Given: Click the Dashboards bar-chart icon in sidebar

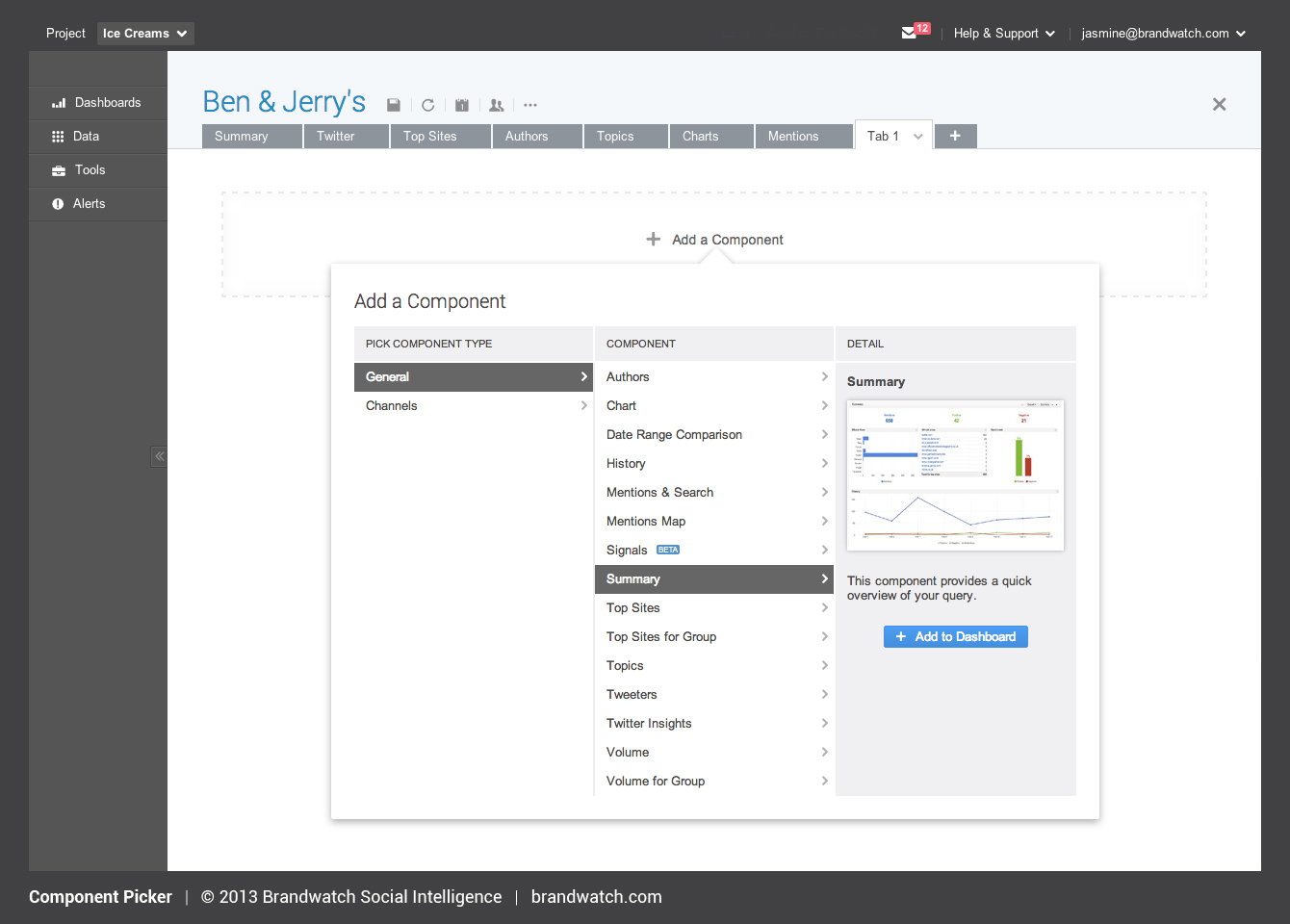Looking at the screenshot, I should tap(59, 103).
